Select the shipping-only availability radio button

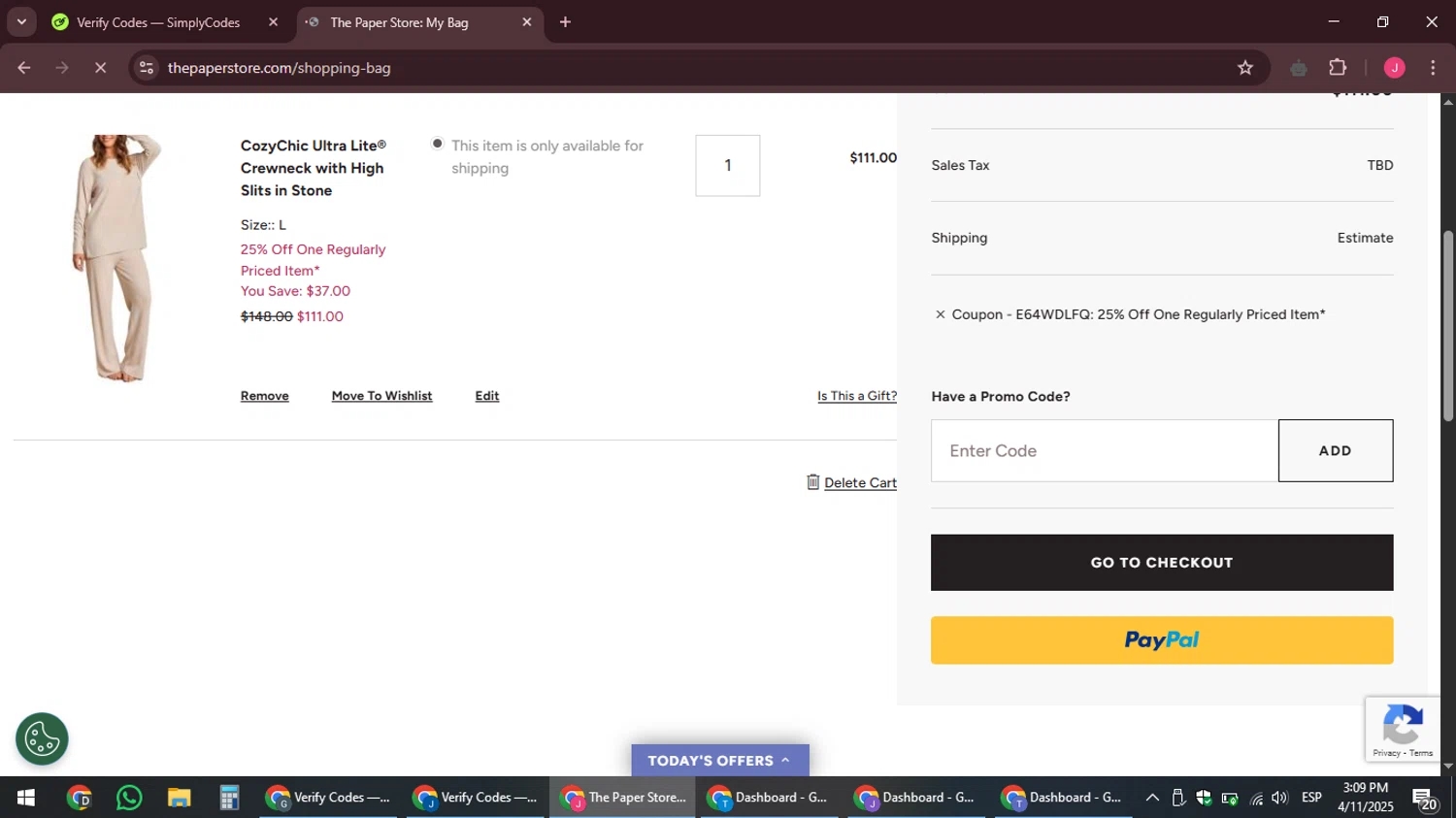(438, 144)
